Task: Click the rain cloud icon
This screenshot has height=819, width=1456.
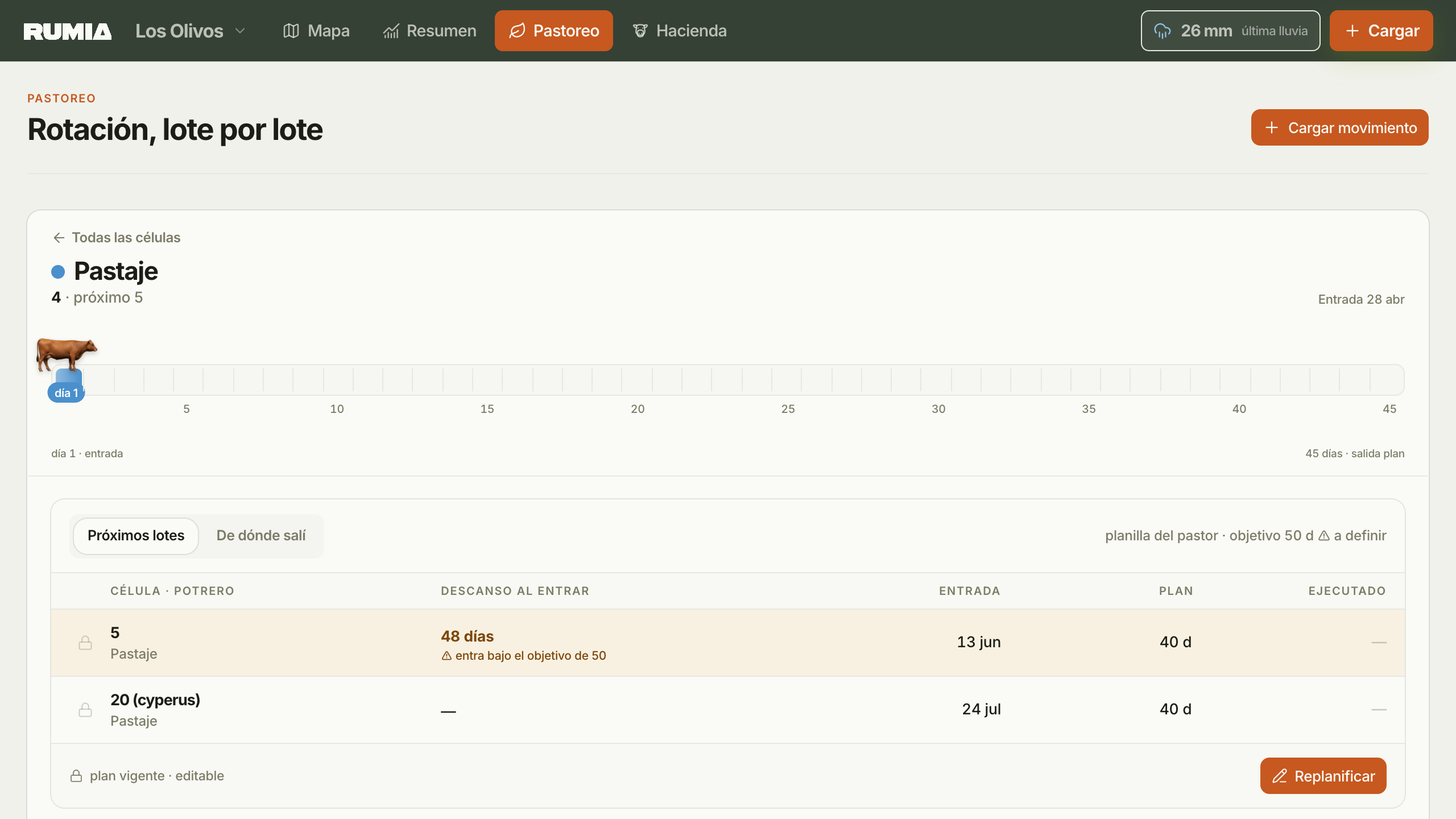Action: point(1163,31)
